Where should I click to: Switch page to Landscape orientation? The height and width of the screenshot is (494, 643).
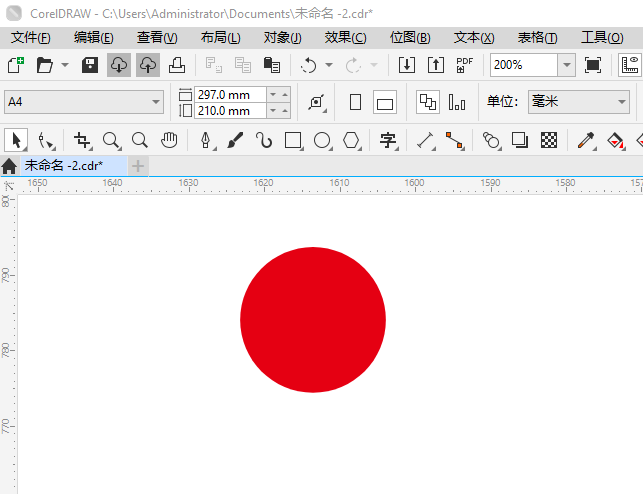click(385, 102)
